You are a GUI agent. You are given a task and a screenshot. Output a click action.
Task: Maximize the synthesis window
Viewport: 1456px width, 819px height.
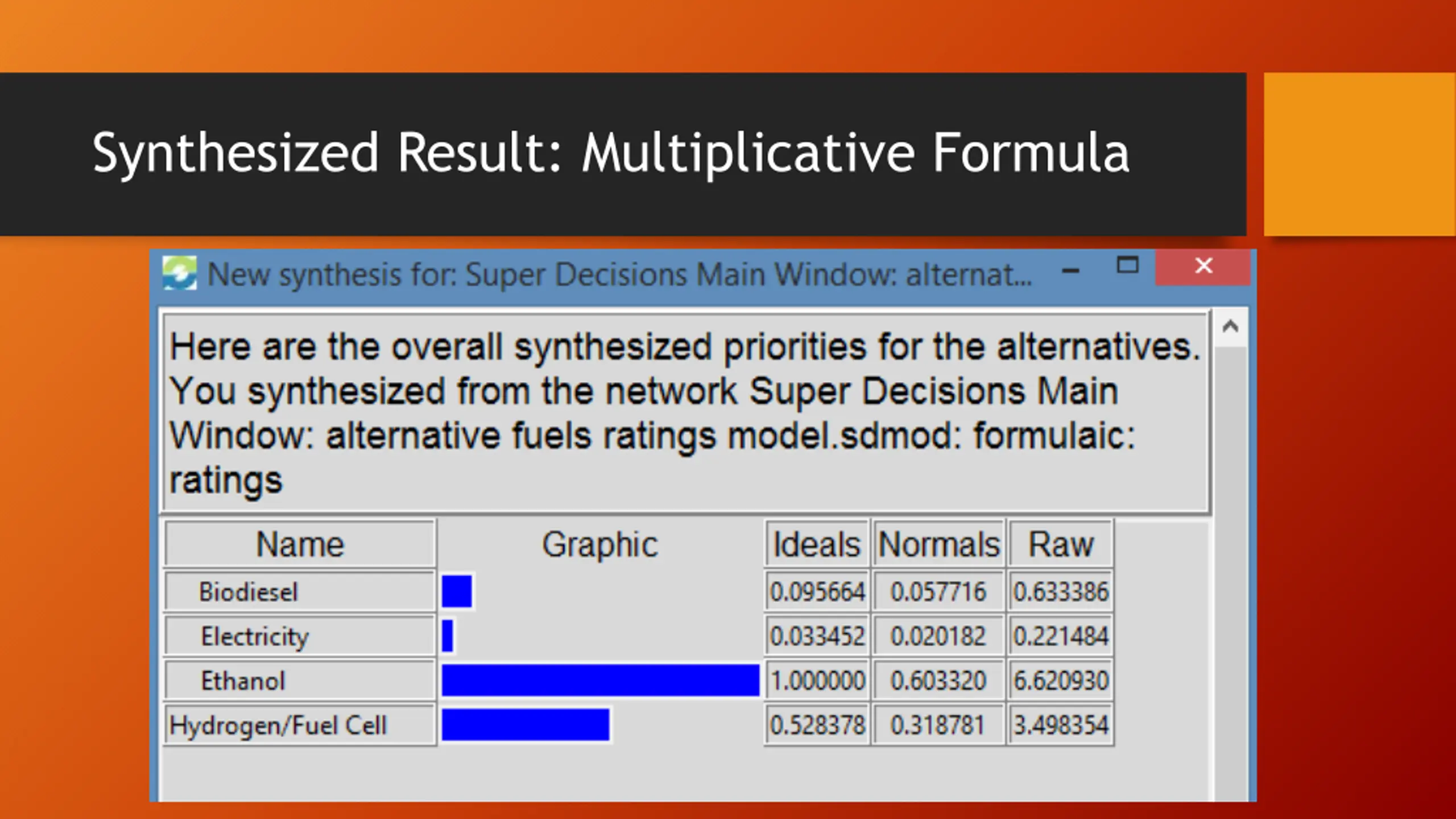pos(1127,266)
